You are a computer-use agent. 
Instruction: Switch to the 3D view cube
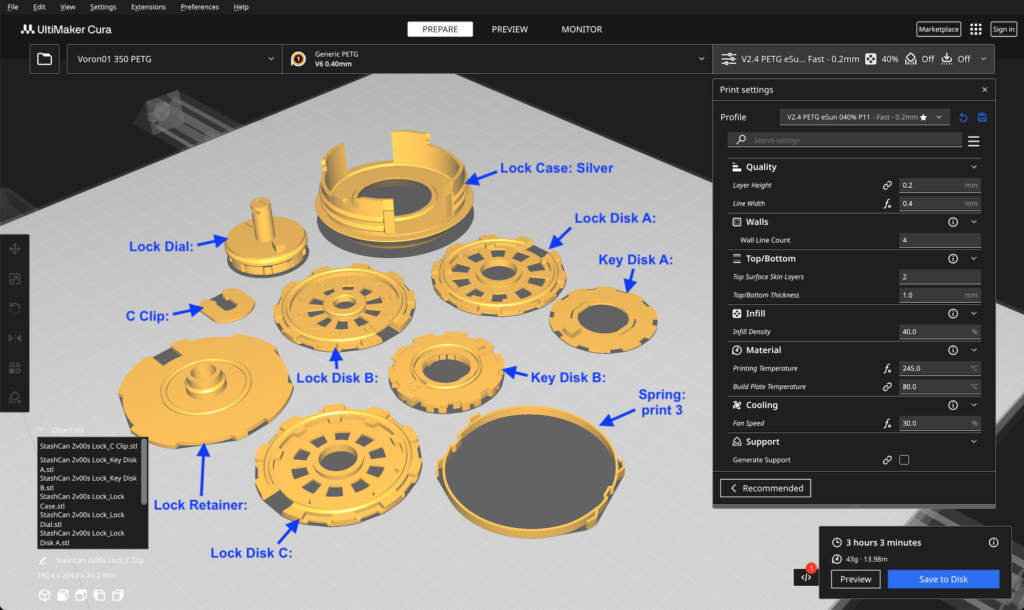(44, 595)
